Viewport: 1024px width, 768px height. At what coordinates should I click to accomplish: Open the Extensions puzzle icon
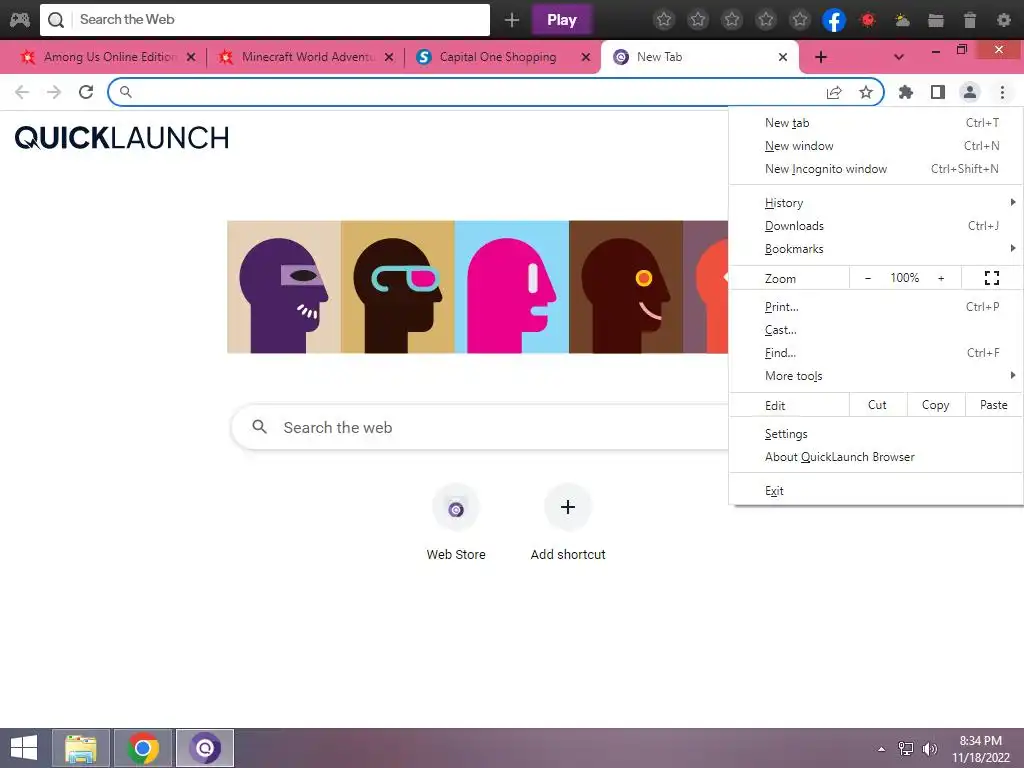click(x=906, y=92)
